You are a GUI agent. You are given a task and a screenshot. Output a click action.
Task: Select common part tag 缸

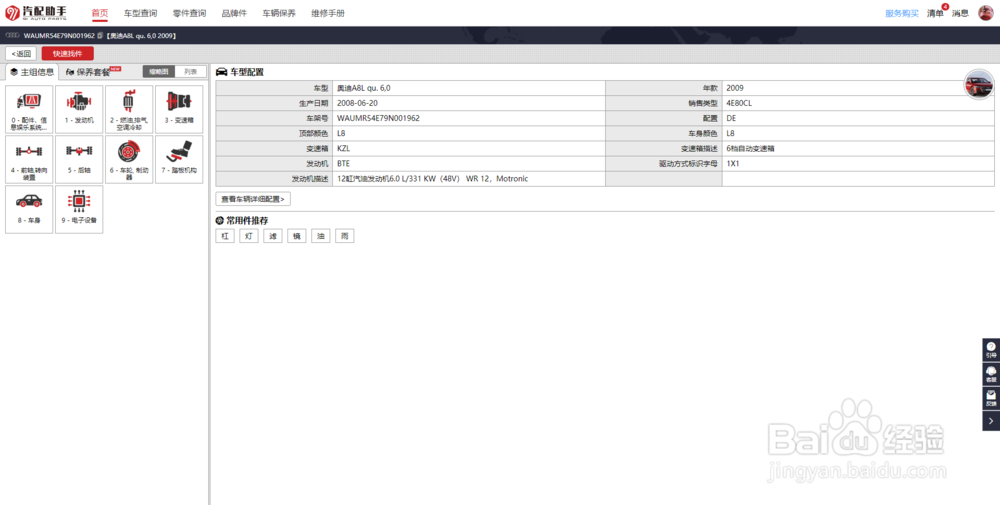tap(225, 236)
